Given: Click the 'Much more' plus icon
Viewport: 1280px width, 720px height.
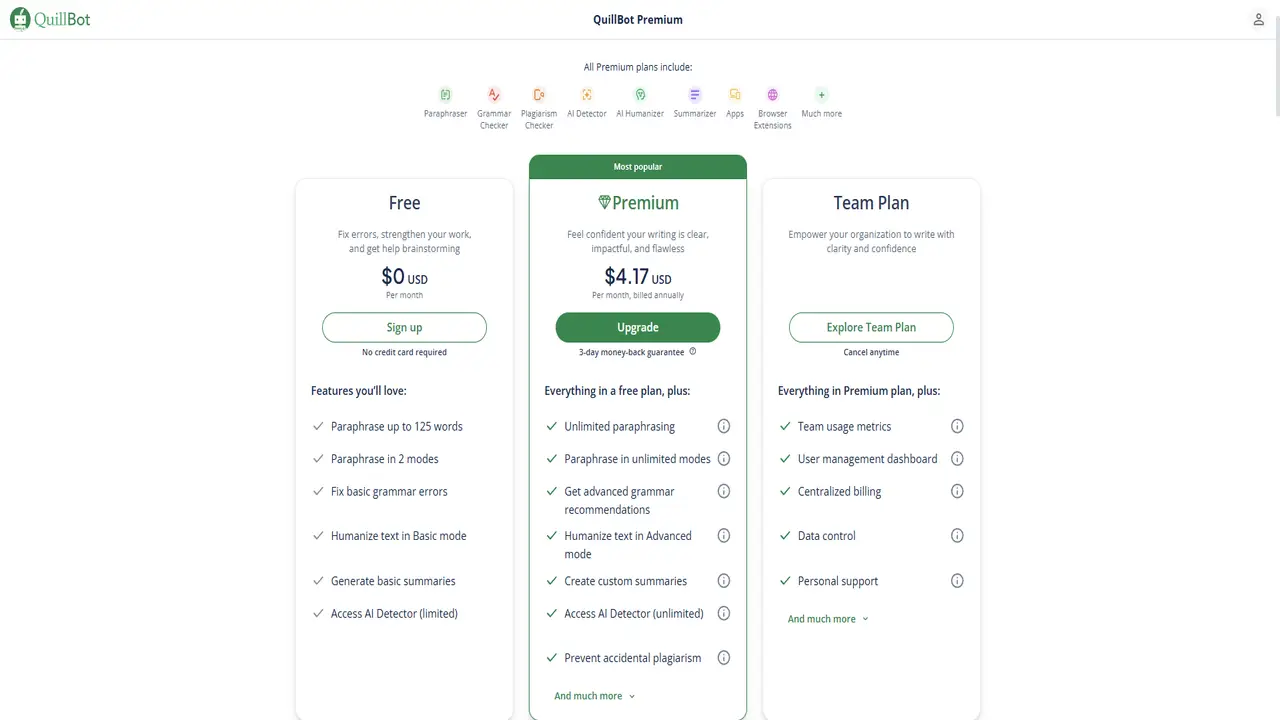Looking at the screenshot, I should pos(821,94).
